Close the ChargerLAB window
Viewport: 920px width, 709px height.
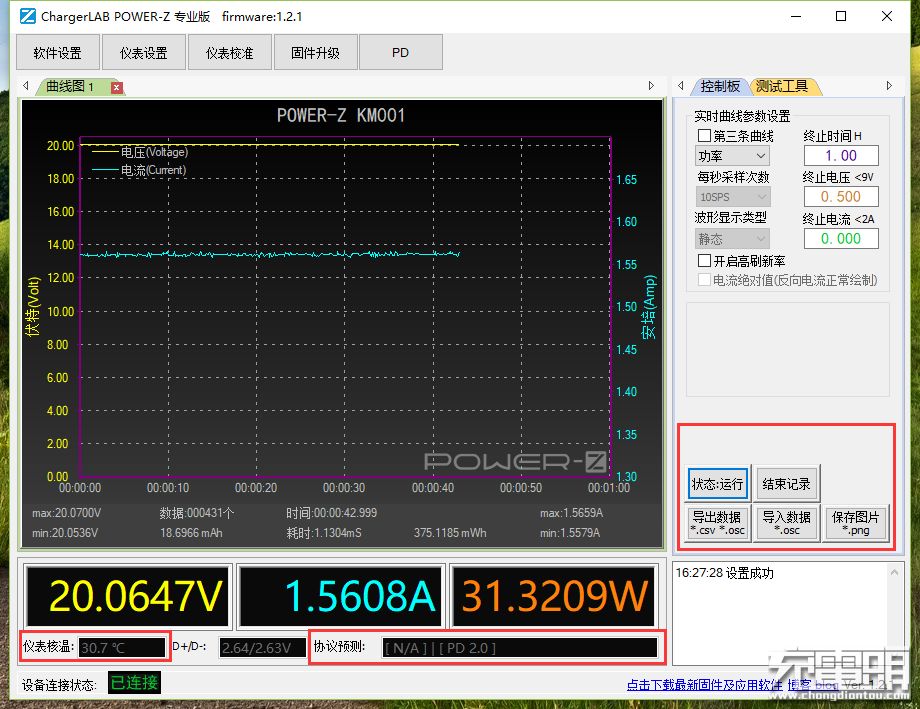(x=887, y=16)
